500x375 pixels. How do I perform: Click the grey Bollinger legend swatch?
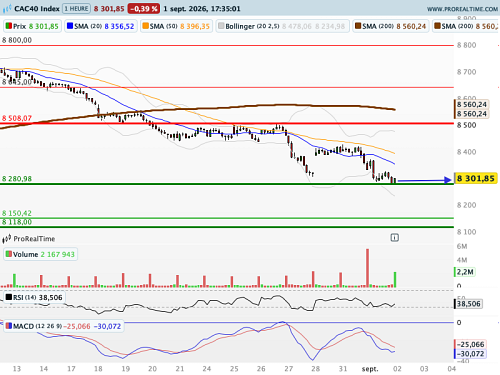point(221,26)
